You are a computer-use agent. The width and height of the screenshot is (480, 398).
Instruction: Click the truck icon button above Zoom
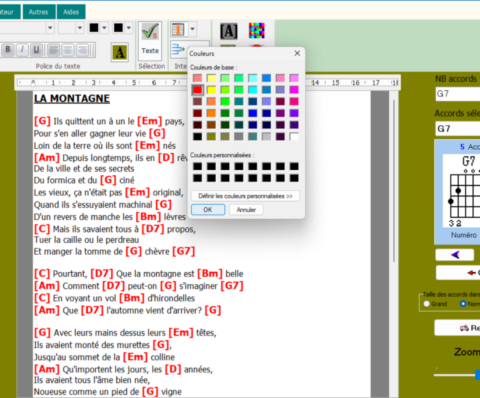[x=464, y=328]
